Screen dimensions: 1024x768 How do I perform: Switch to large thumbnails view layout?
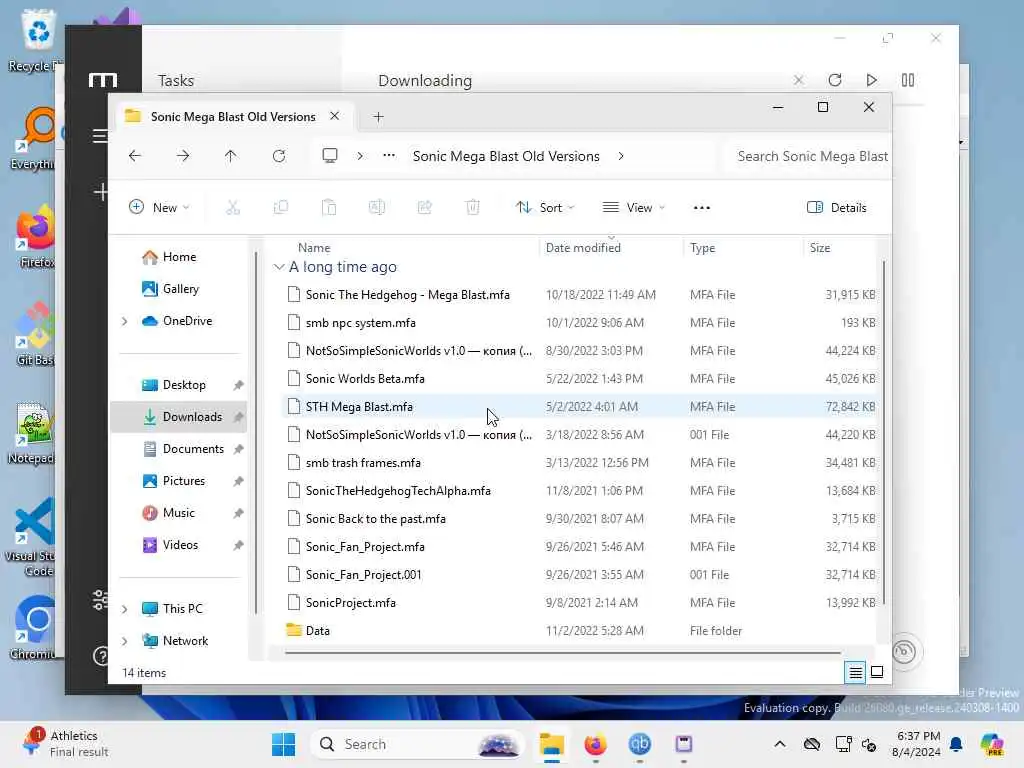click(x=877, y=672)
